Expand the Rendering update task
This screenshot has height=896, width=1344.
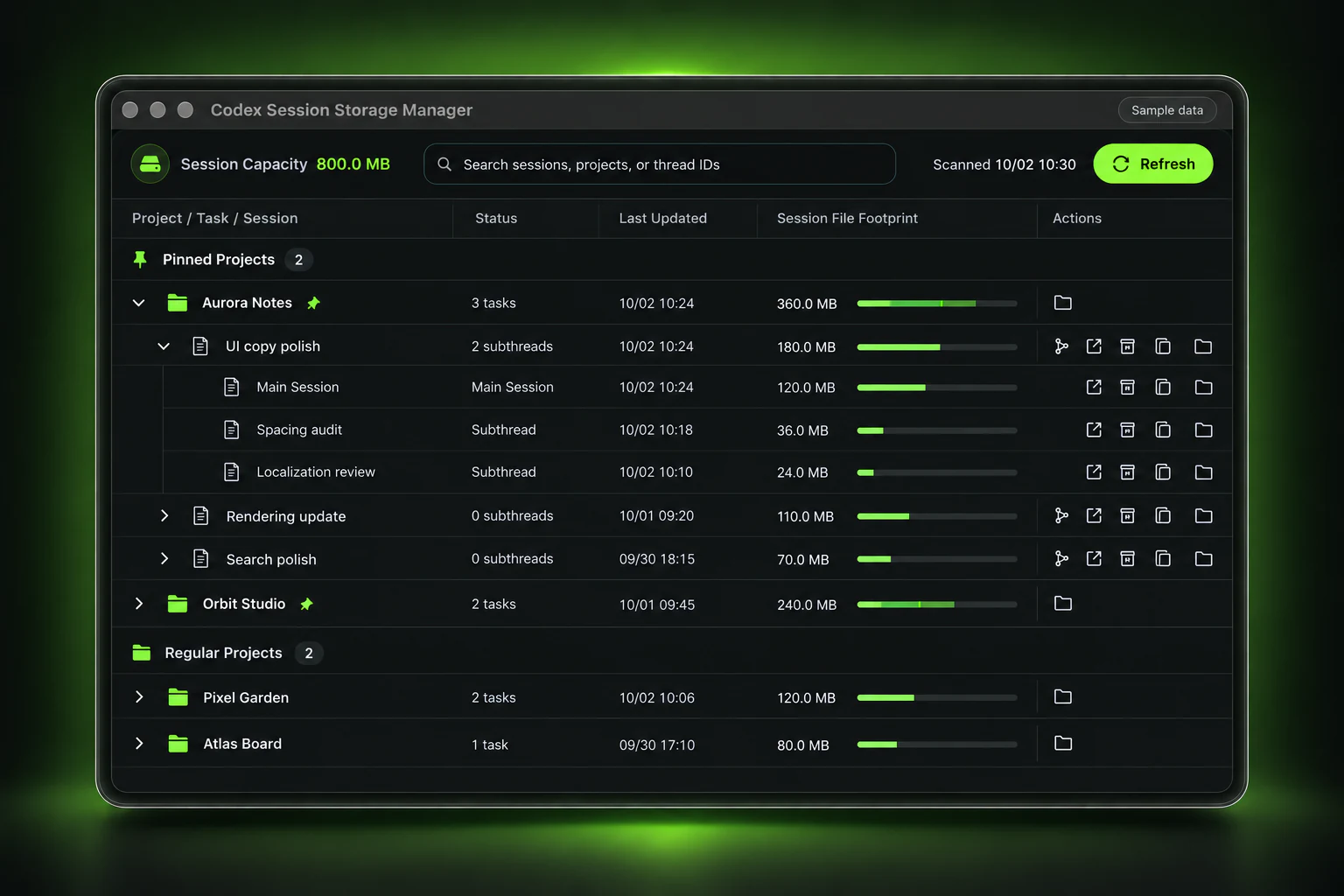pyautogui.click(x=164, y=515)
